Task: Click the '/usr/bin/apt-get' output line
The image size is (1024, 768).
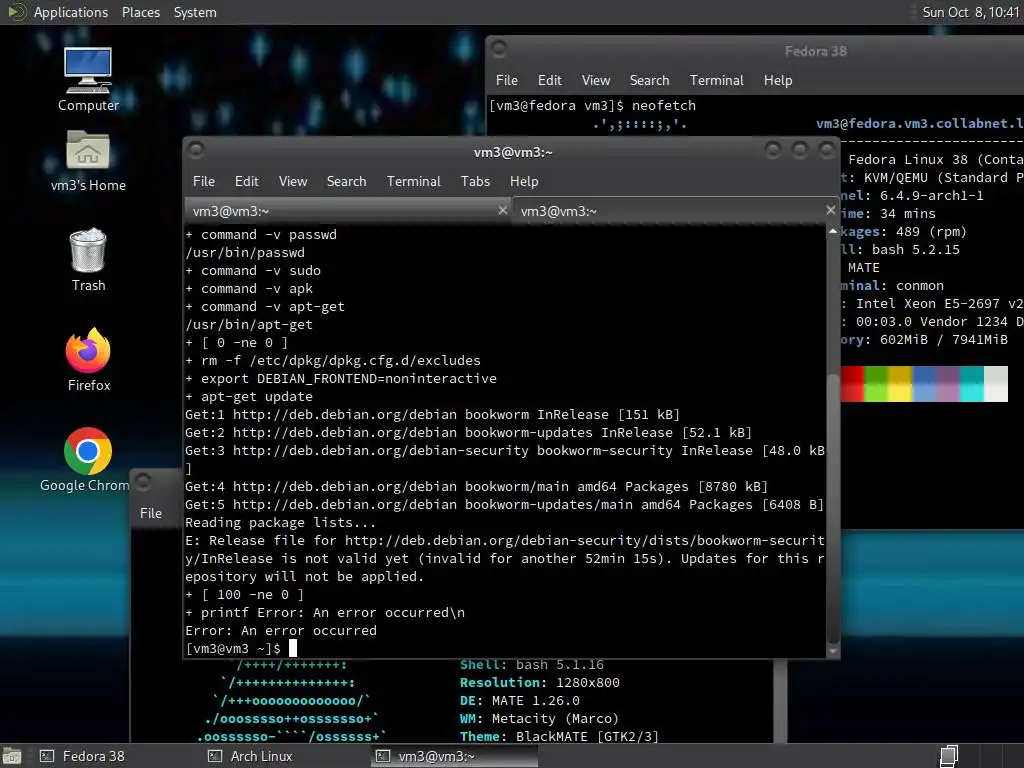Action: [249, 325]
